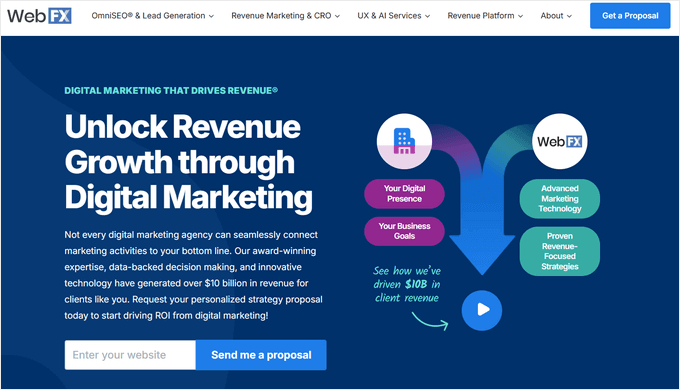Expand chevron next to Revenue Marketing & CRO
Image resolution: width=680 pixels, height=390 pixels.
tap(337, 16)
